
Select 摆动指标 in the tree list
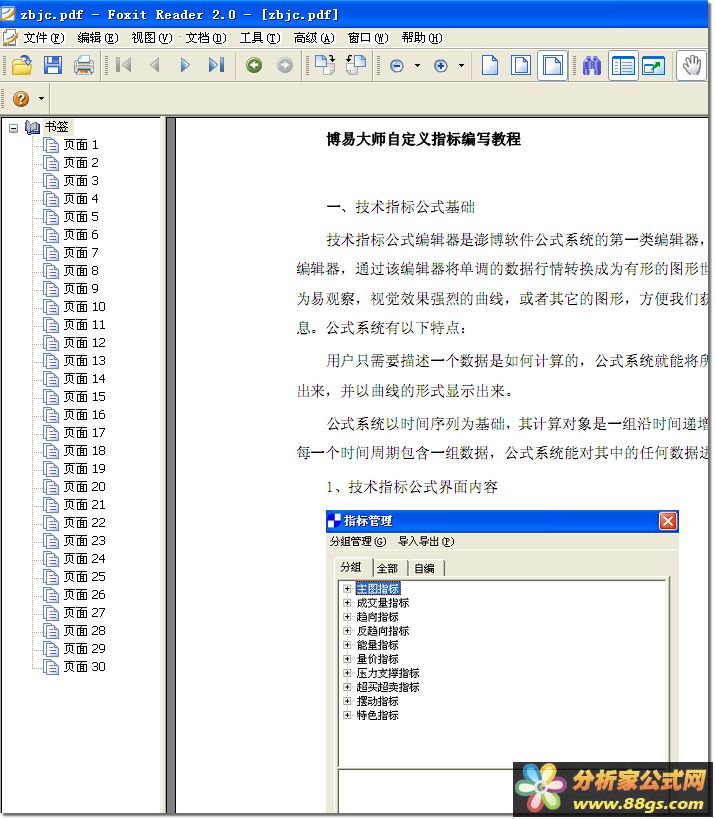(378, 701)
